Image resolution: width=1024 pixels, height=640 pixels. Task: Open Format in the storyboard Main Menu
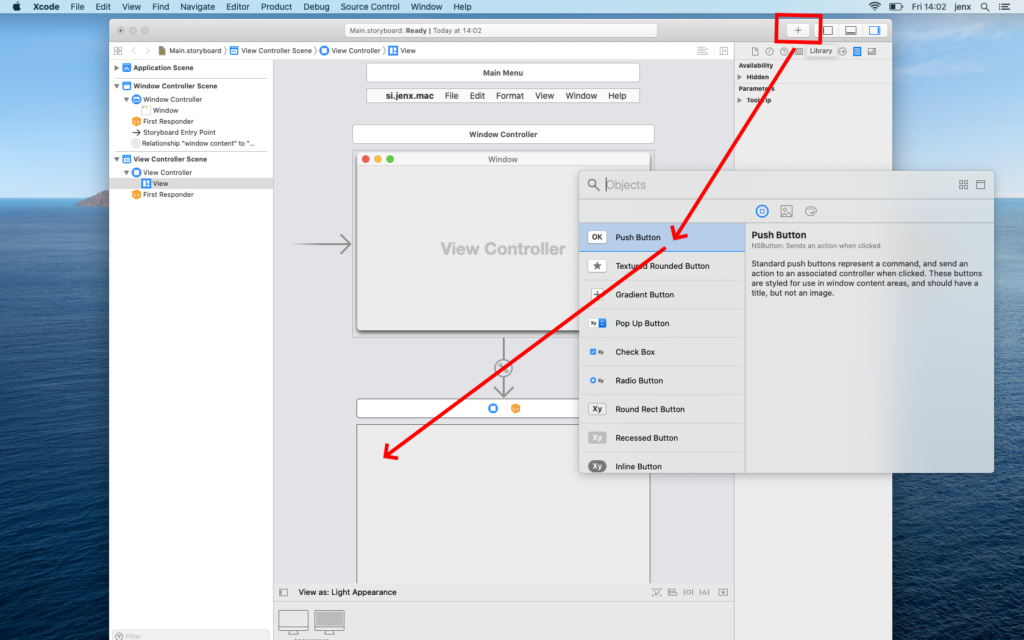tap(509, 96)
